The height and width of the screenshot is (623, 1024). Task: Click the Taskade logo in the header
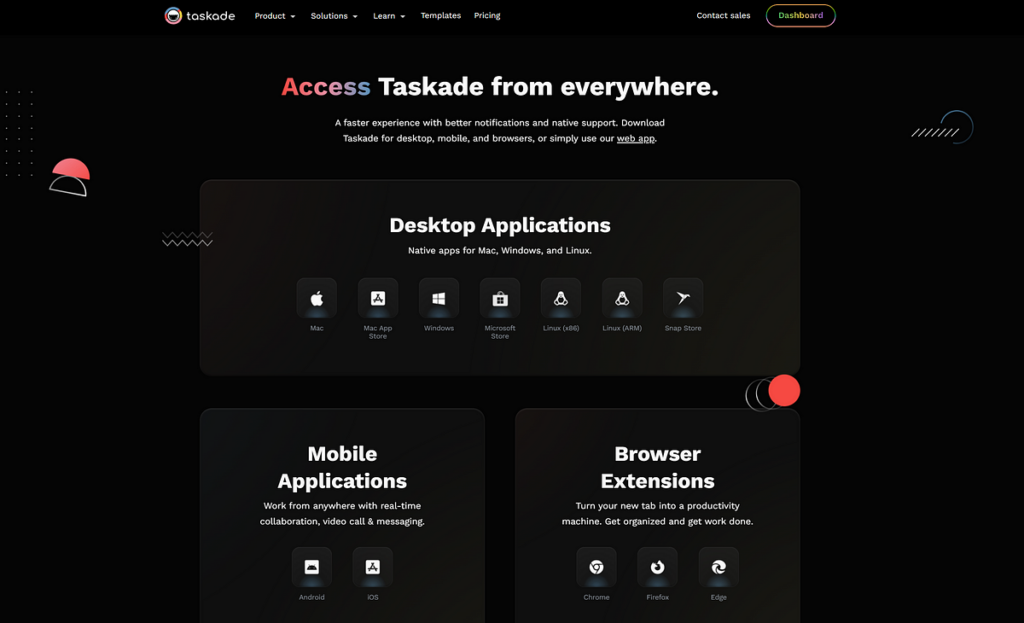tap(199, 16)
